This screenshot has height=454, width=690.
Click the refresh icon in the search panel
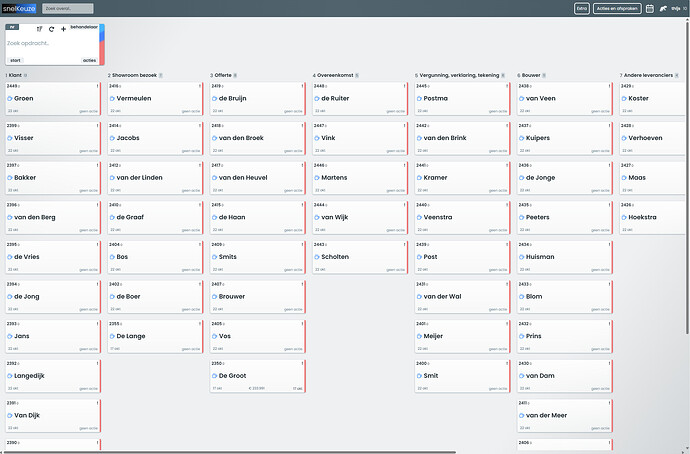pyautogui.click(x=51, y=29)
